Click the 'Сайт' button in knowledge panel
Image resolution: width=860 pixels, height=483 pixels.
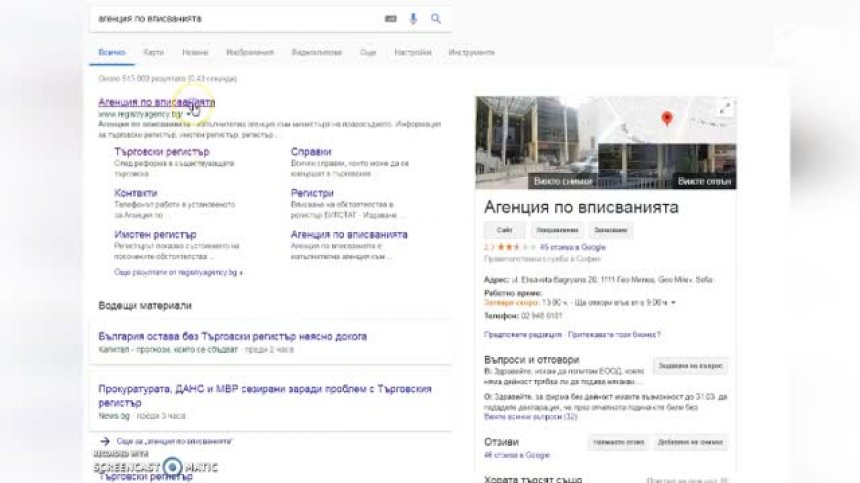click(x=505, y=230)
